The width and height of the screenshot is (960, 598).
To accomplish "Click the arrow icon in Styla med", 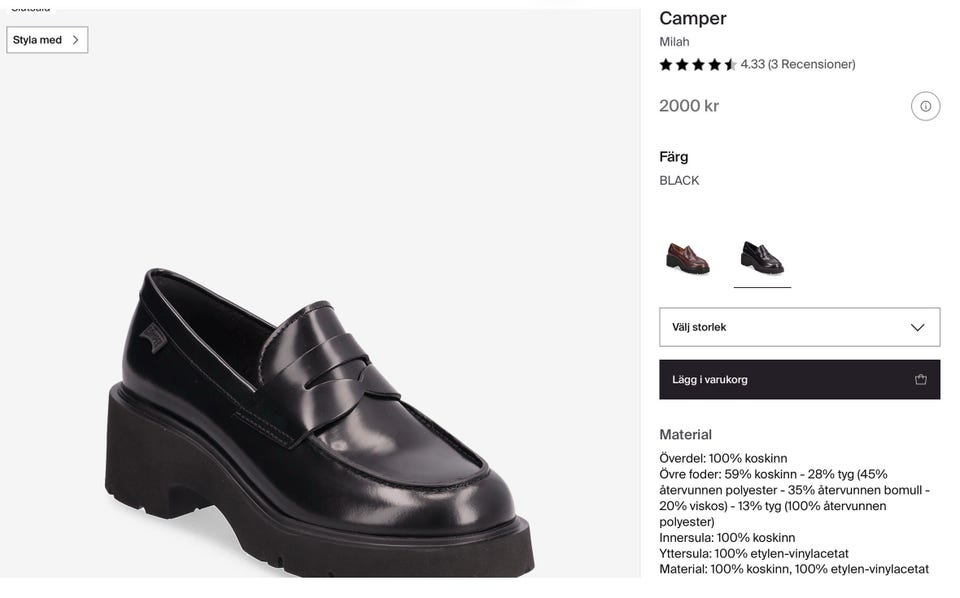I will pyautogui.click(x=75, y=40).
